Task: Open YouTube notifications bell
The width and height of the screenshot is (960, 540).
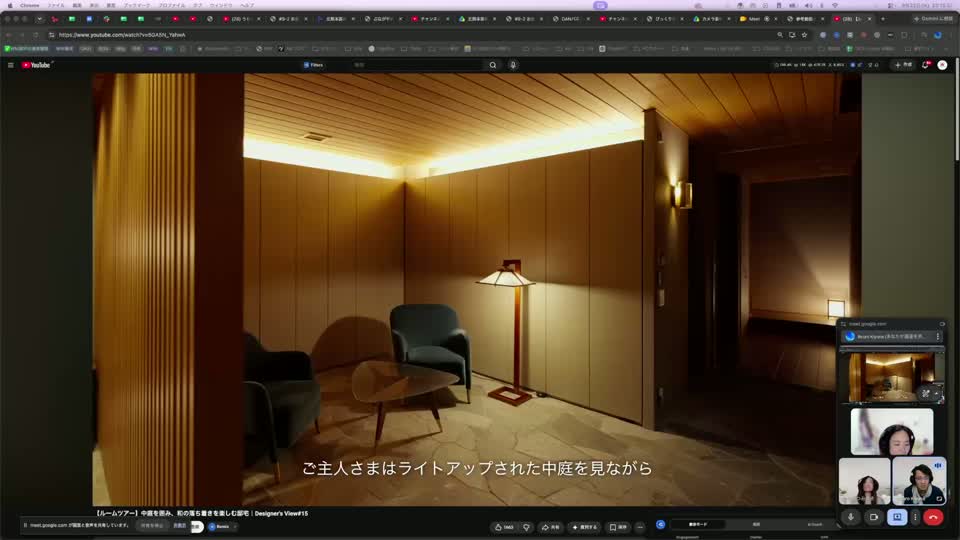Action: 925,65
